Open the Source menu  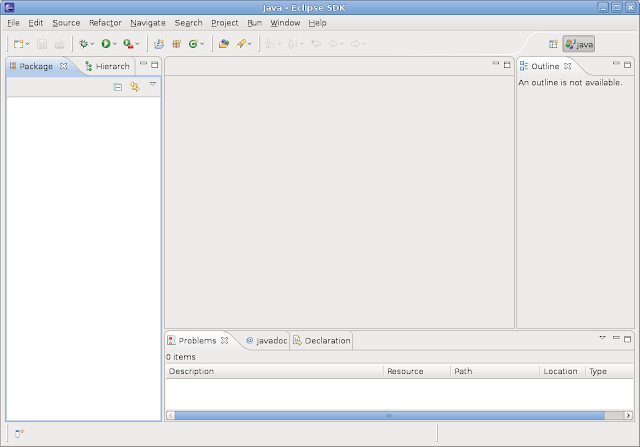pyautogui.click(x=66, y=23)
